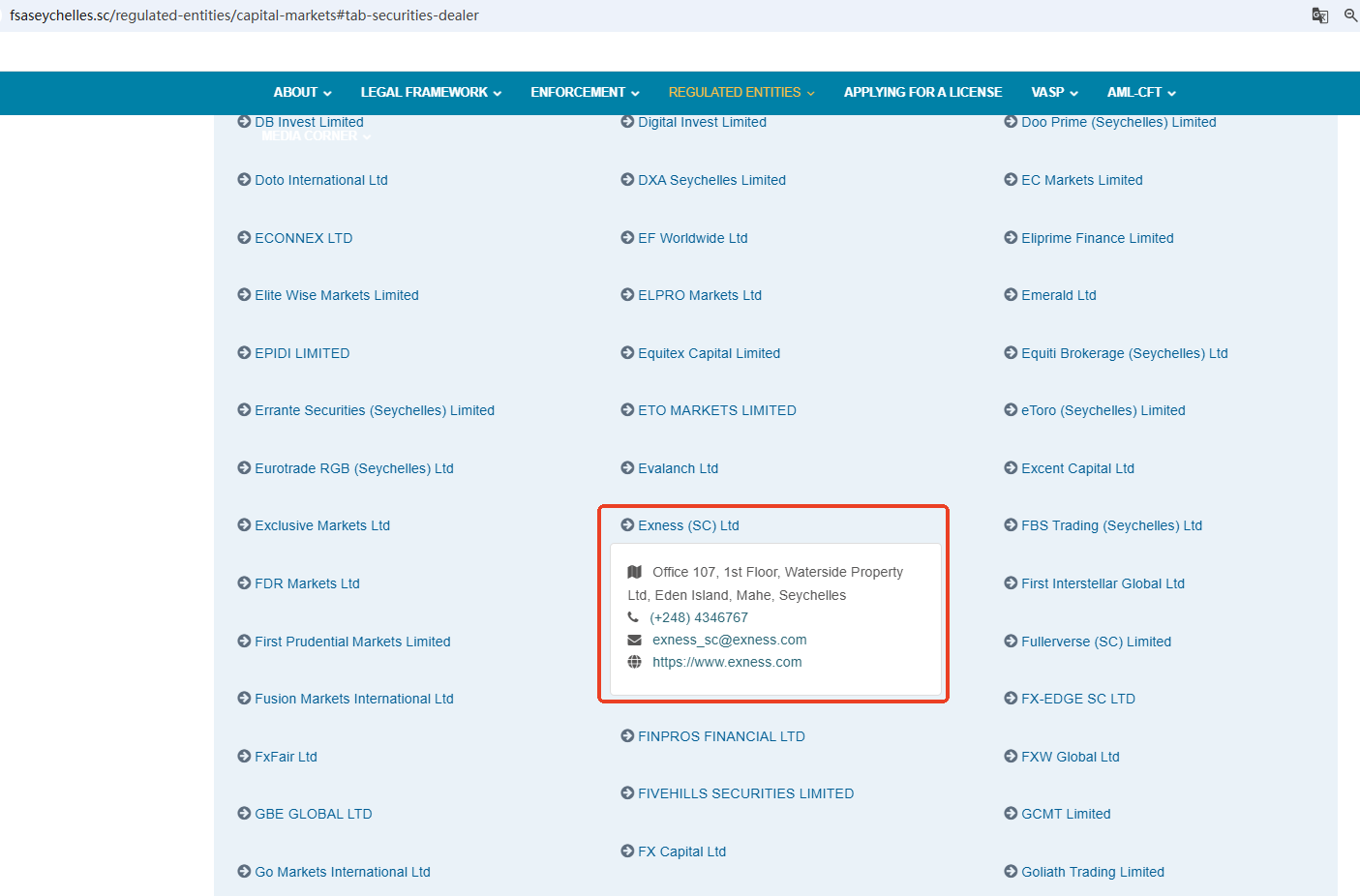The width and height of the screenshot is (1360, 896).
Task: Click the arrow icon next to EPIDI LIMITED
Action: click(244, 352)
